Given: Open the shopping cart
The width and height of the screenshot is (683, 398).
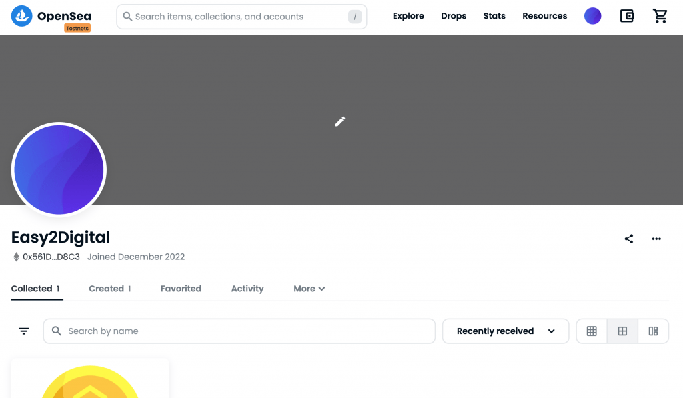Looking at the screenshot, I should pyautogui.click(x=660, y=16).
